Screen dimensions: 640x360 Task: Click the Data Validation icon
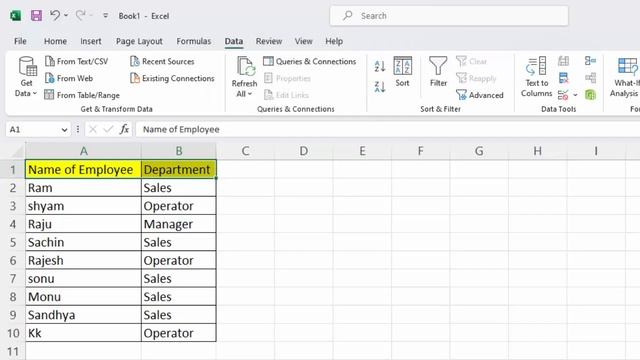click(x=563, y=95)
